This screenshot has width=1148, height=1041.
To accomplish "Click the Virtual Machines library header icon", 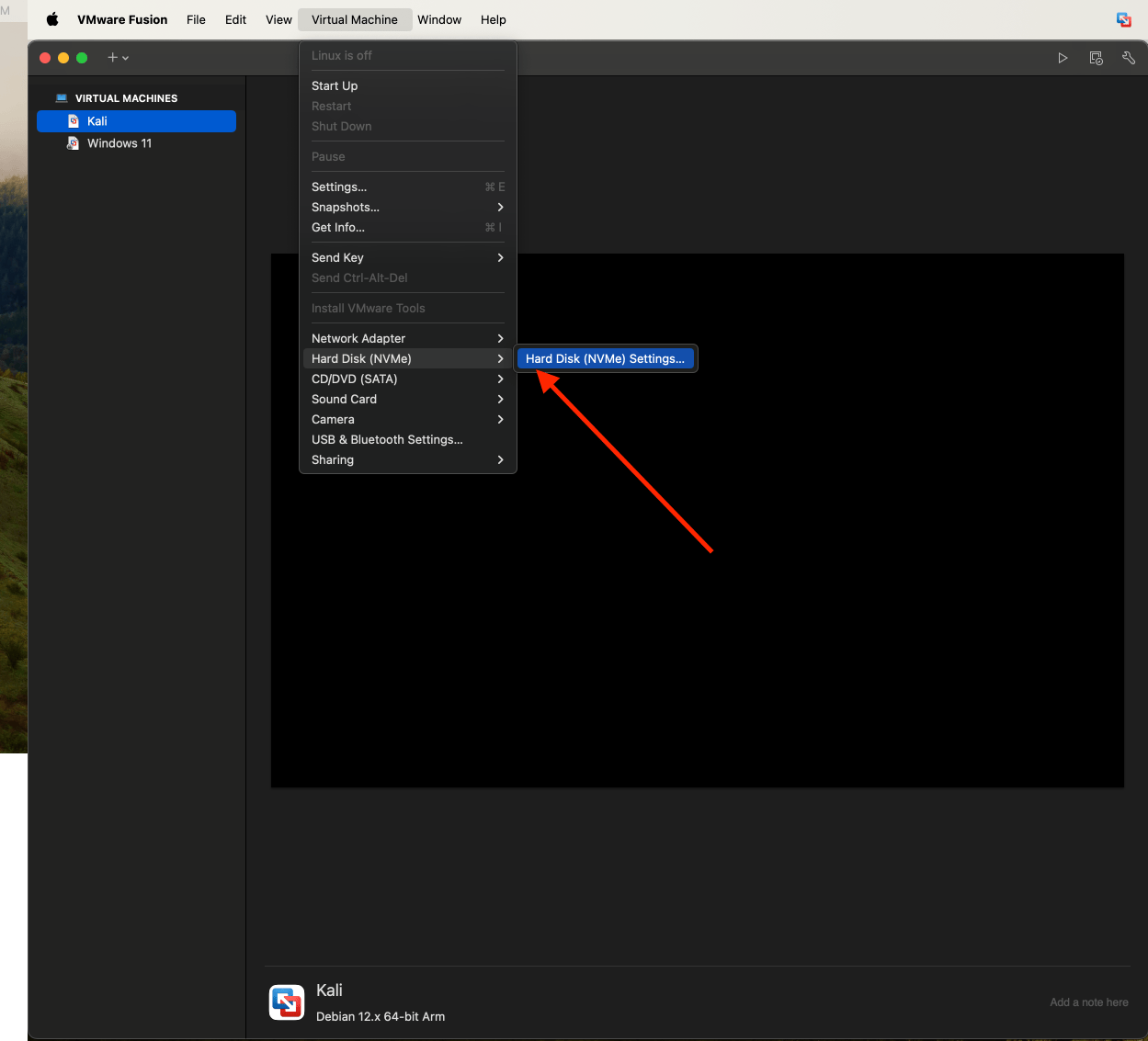I will [62, 98].
